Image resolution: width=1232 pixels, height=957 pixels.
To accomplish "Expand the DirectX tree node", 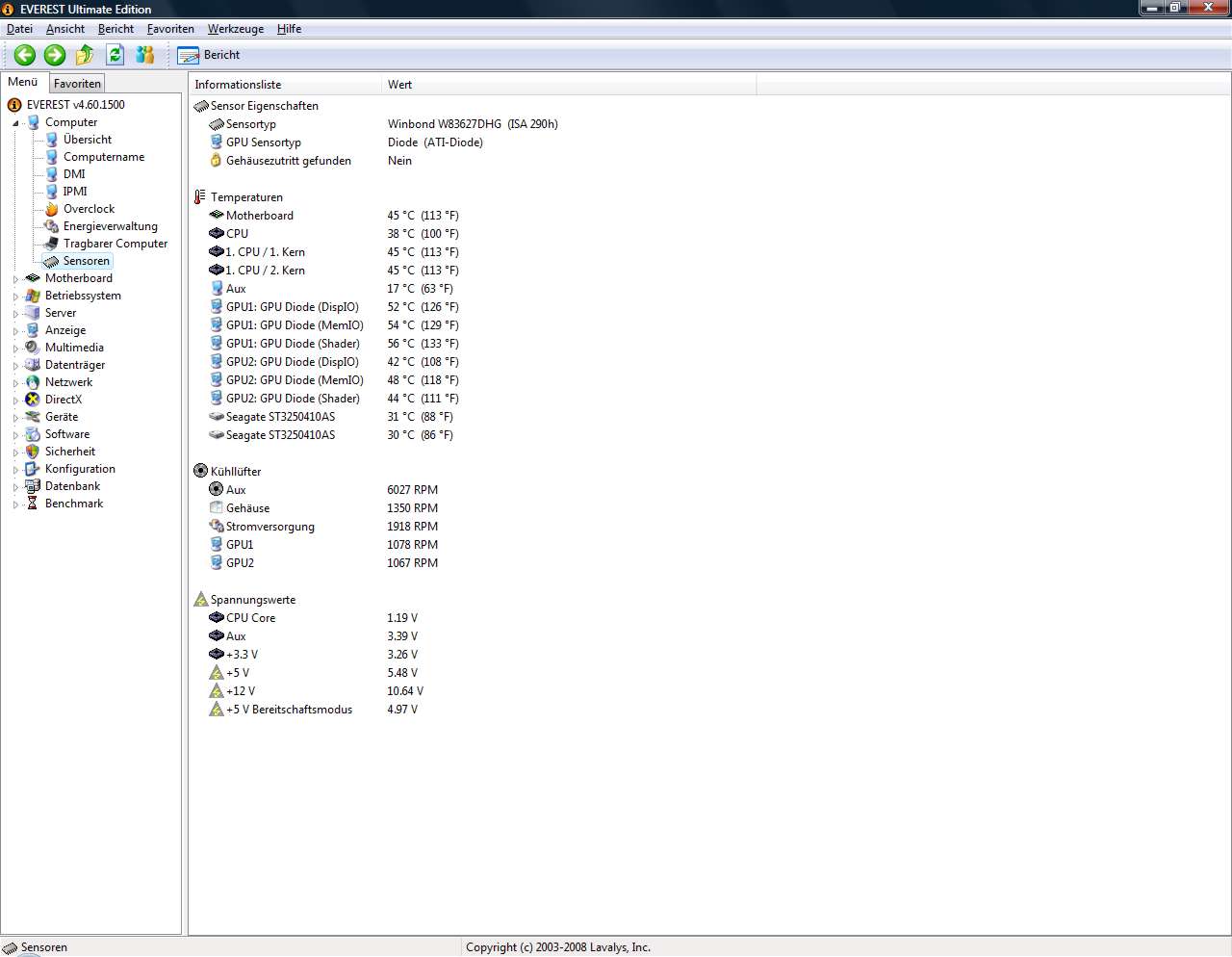I will [x=15, y=401].
